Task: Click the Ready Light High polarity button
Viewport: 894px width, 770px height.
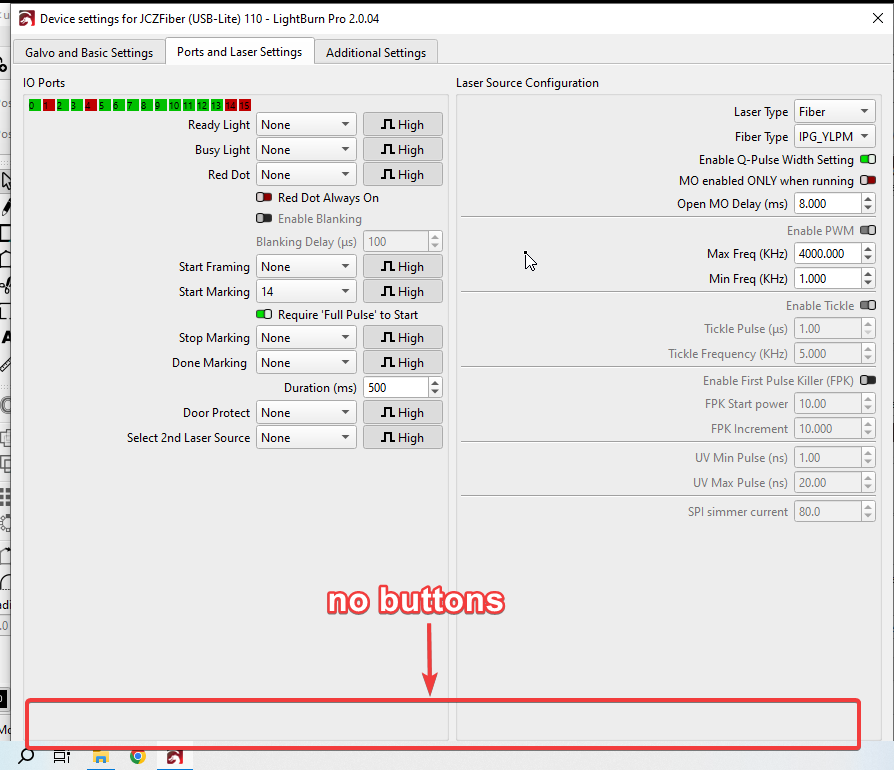Action: (402, 125)
